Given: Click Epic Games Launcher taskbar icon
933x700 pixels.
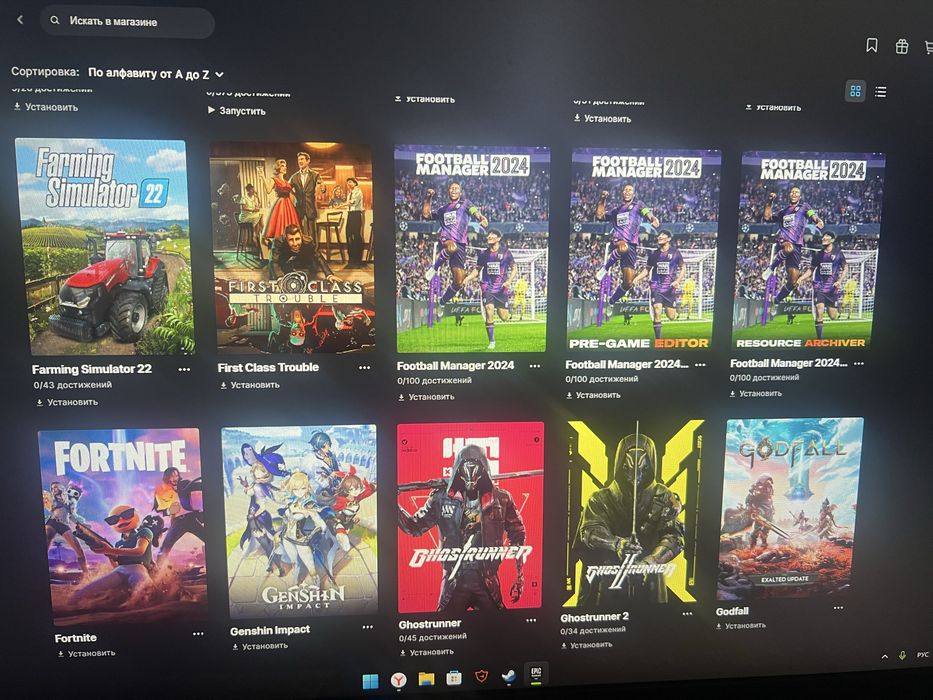Looking at the screenshot, I should pyautogui.click(x=535, y=673).
